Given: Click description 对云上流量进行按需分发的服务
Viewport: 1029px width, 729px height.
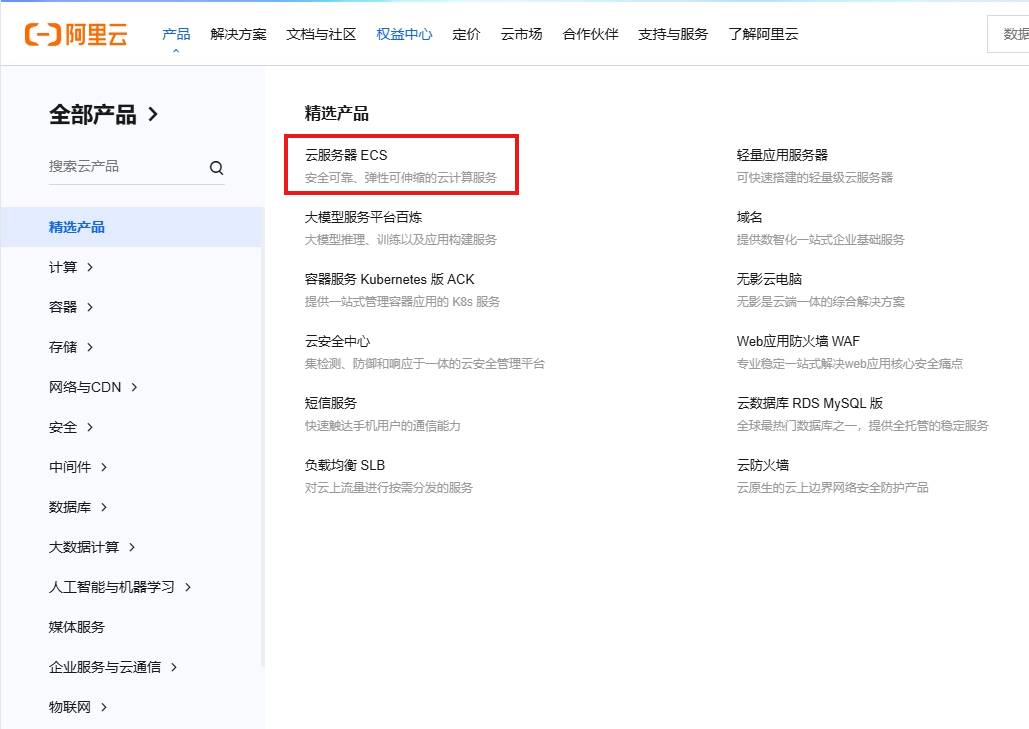Looking at the screenshot, I should (388, 488).
